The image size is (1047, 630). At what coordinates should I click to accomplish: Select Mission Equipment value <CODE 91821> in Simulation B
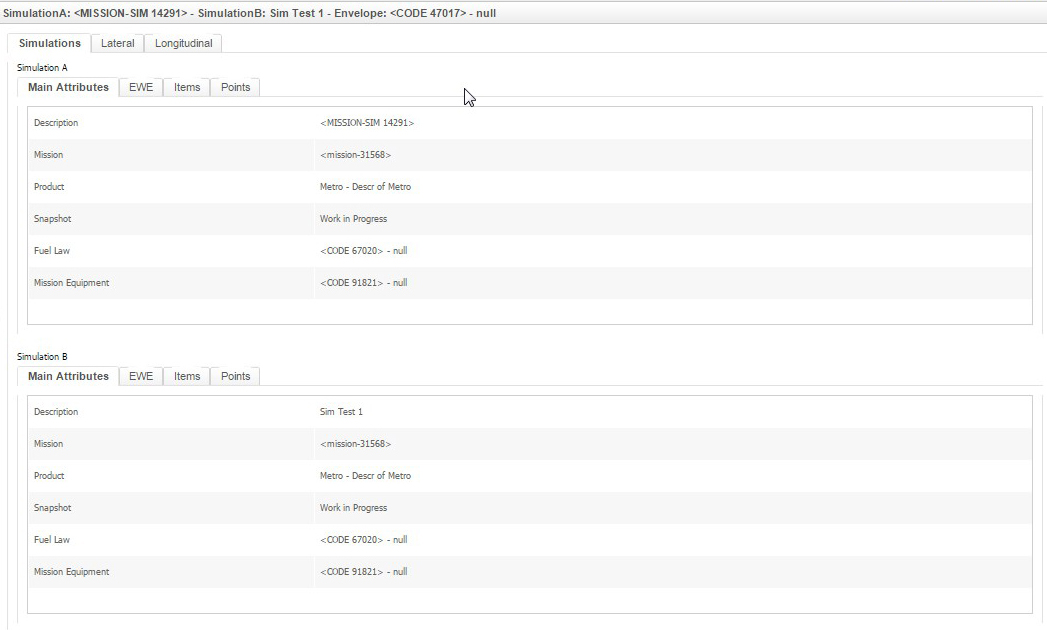[x=363, y=572]
